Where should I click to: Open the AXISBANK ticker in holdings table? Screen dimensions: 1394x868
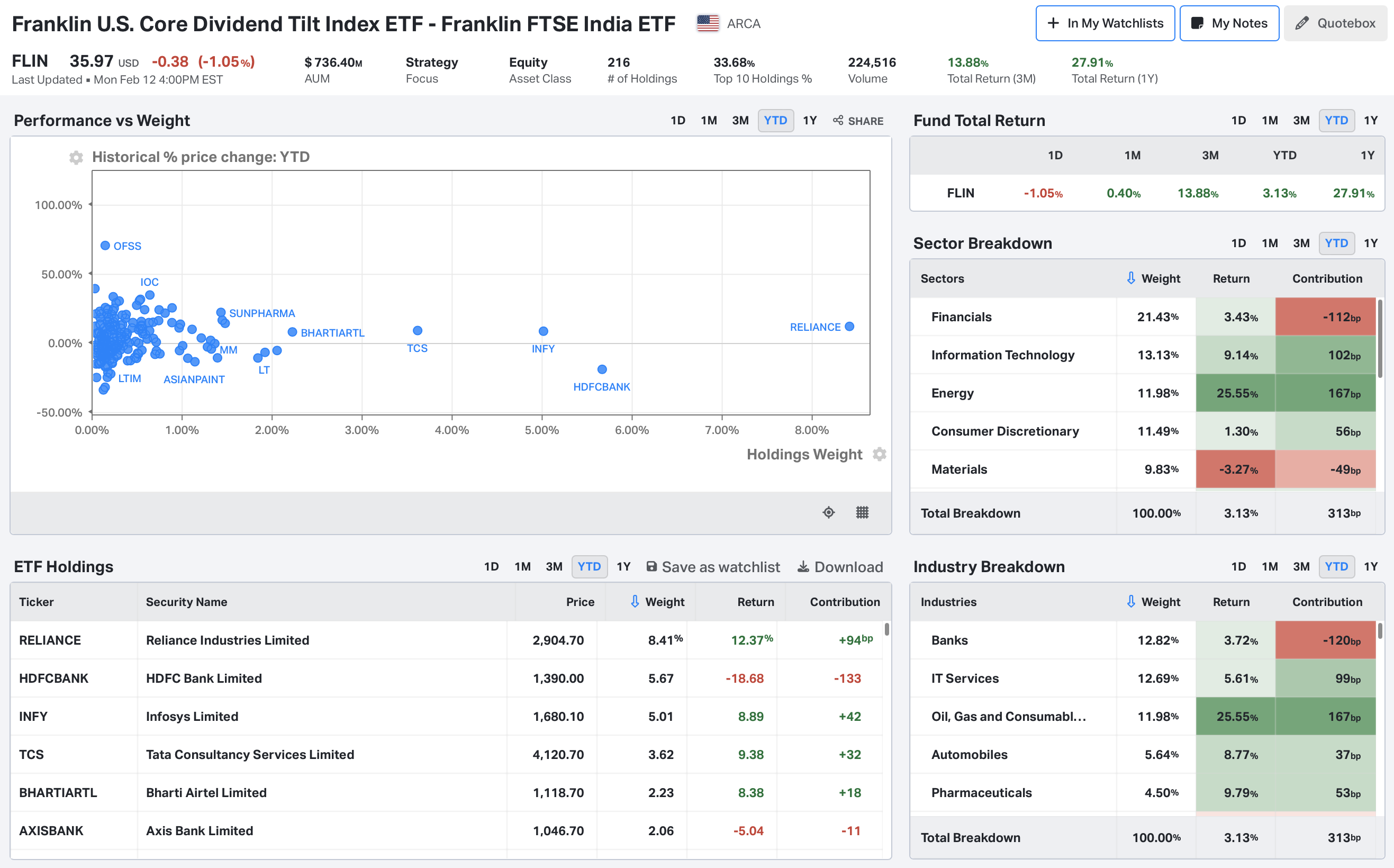(x=51, y=830)
